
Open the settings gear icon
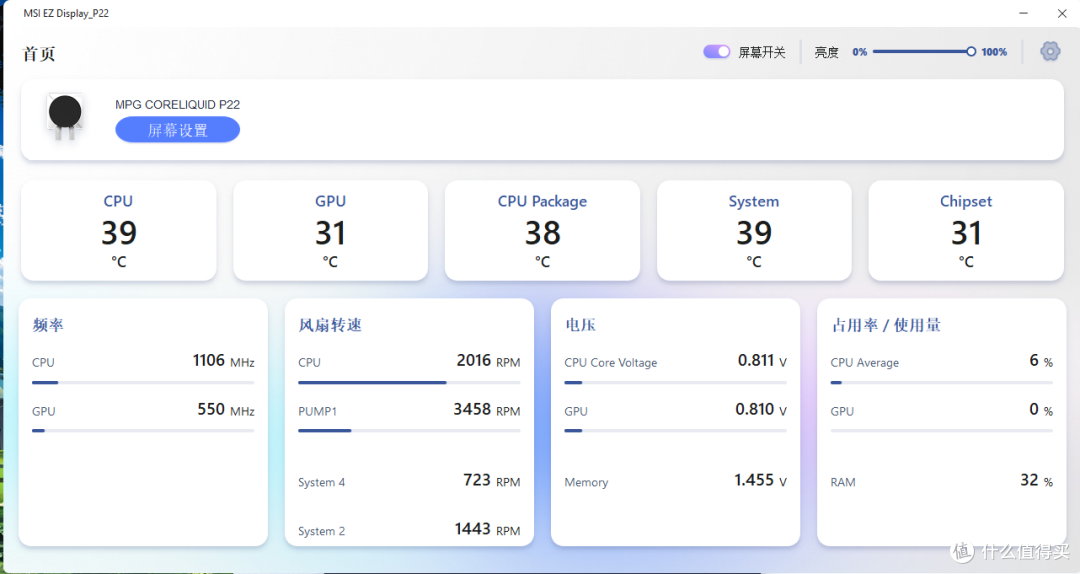coord(1050,51)
